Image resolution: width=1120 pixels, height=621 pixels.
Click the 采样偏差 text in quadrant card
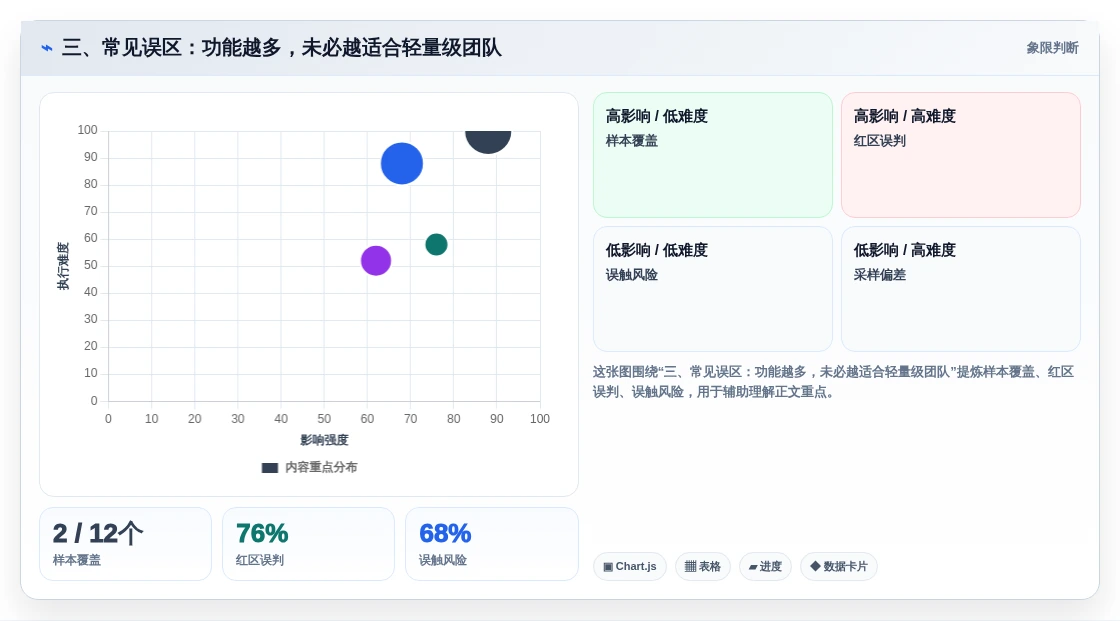pyautogui.click(x=879, y=275)
